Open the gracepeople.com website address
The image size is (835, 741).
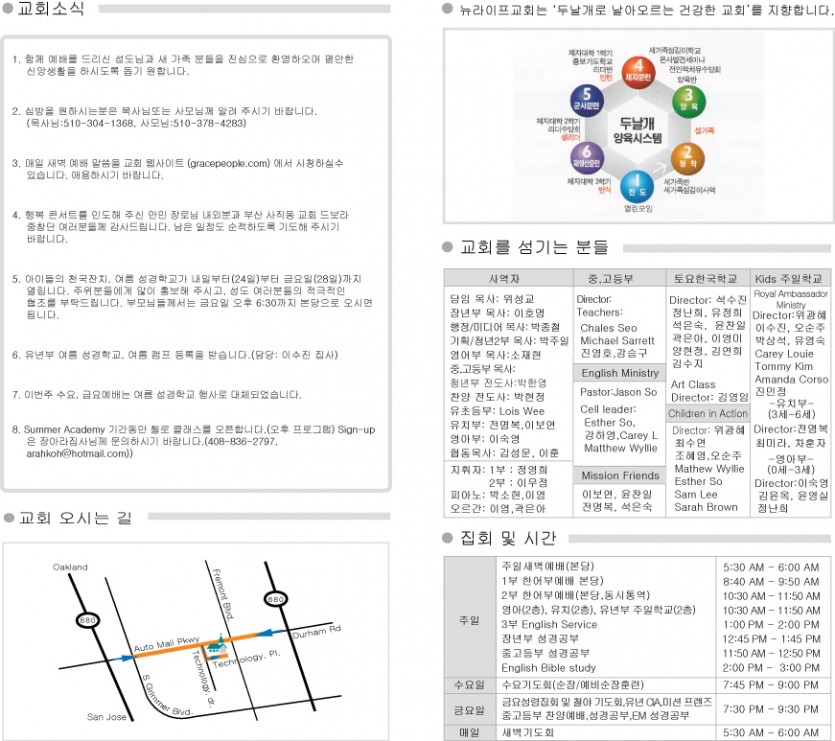pyautogui.click(x=229, y=163)
